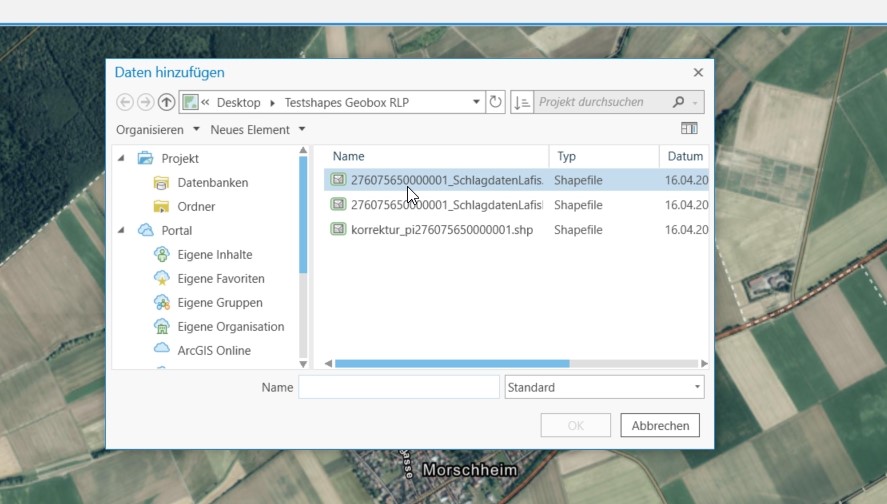Click the Name input field
887x504 pixels.
point(399,387)
